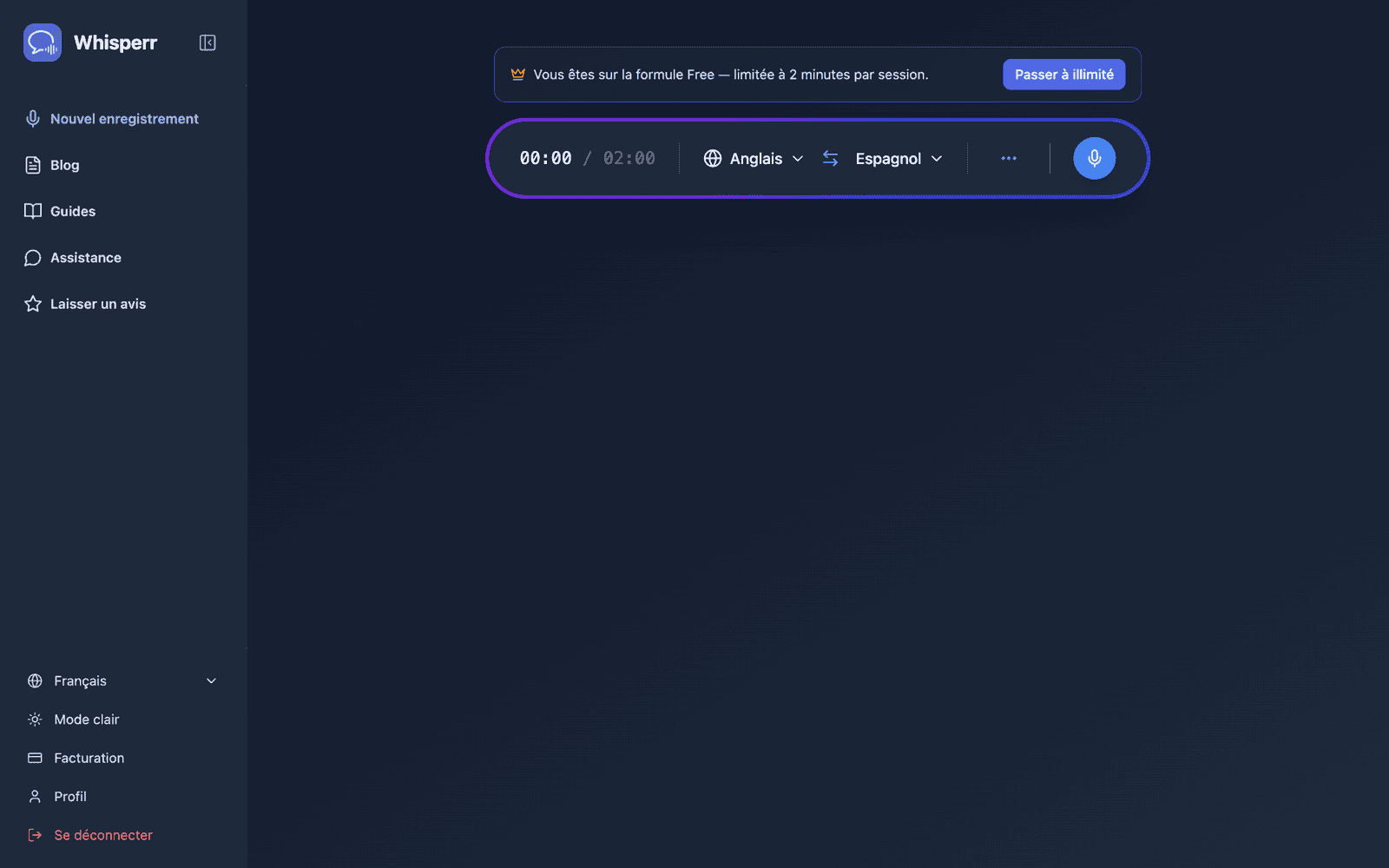Start recording with the blue microphone button

coord(1094,158)
